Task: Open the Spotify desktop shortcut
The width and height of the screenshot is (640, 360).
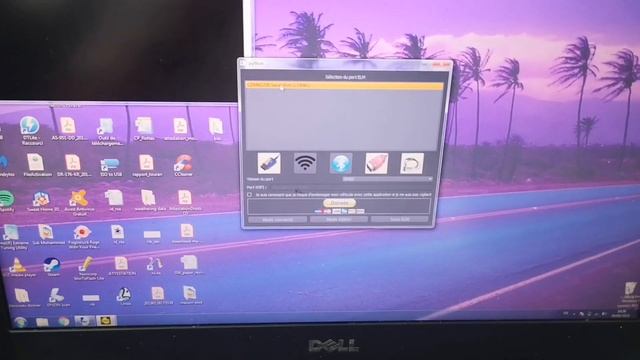Action: pyautogui.click(x=6, y=201)
